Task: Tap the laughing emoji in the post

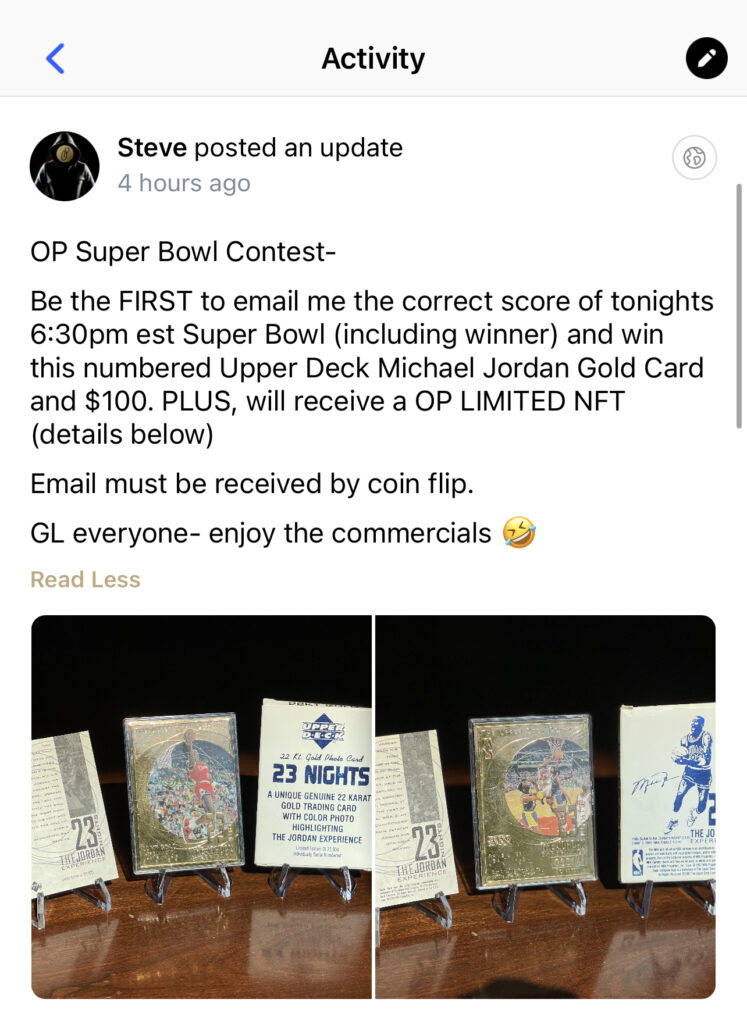Action: tap(519, 532)
